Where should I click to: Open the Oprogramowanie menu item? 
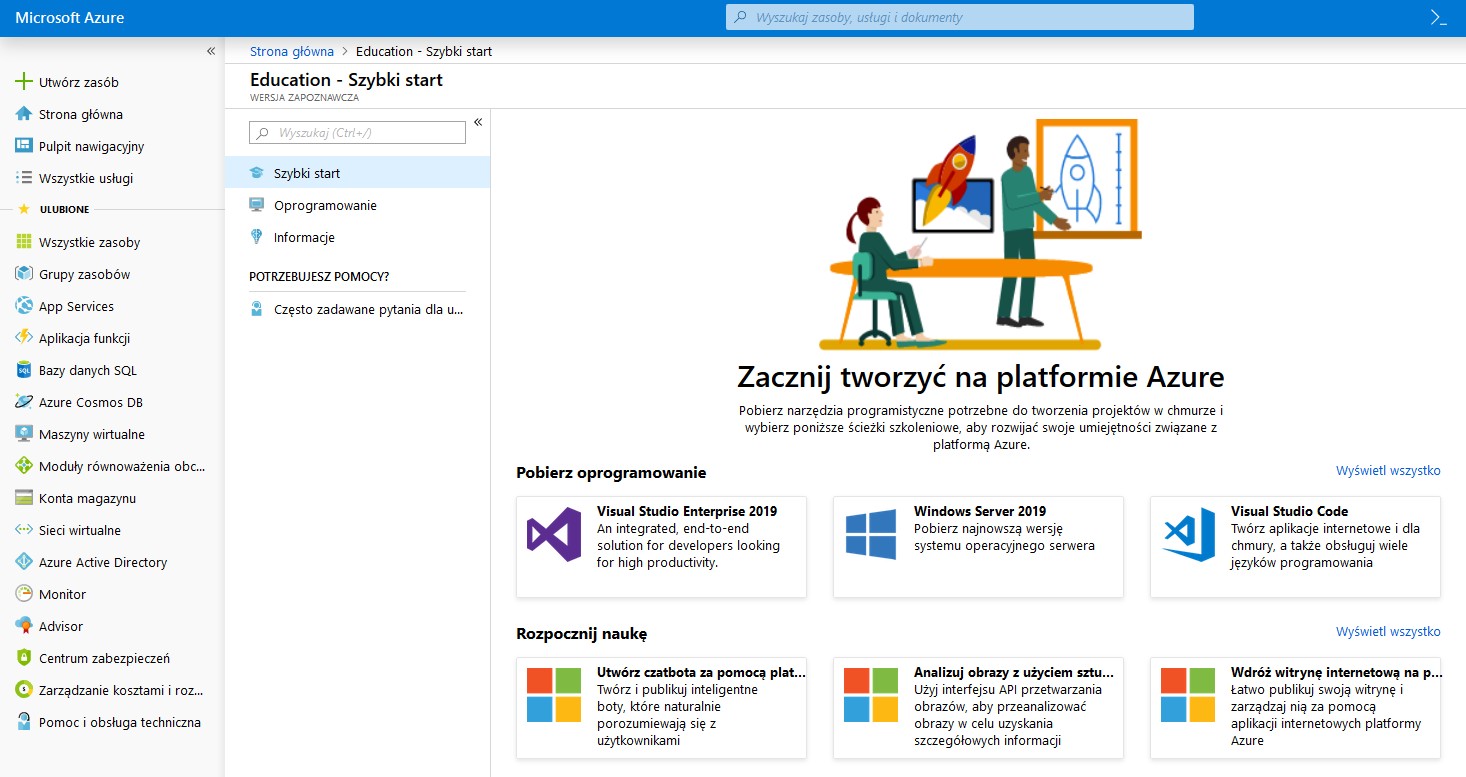[x=358, y=205]
